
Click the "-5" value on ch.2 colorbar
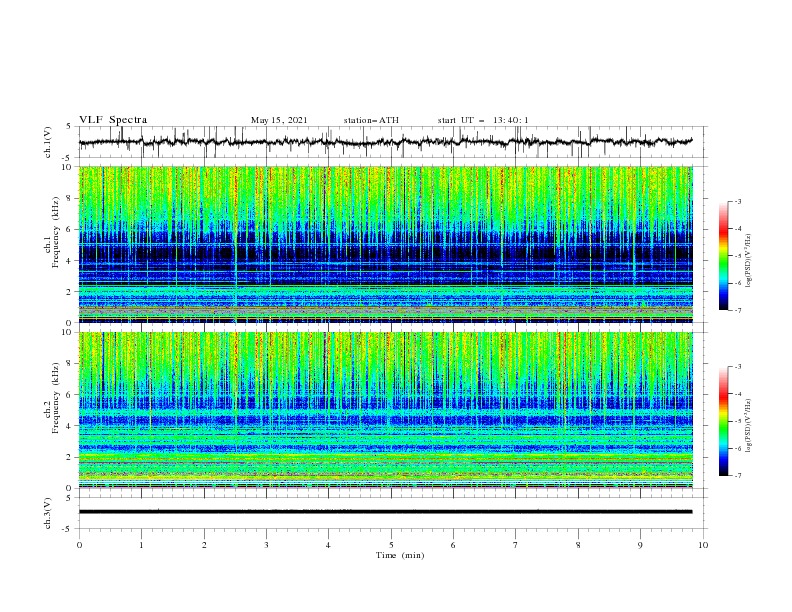pyautogui.click(x=737, y=421)
